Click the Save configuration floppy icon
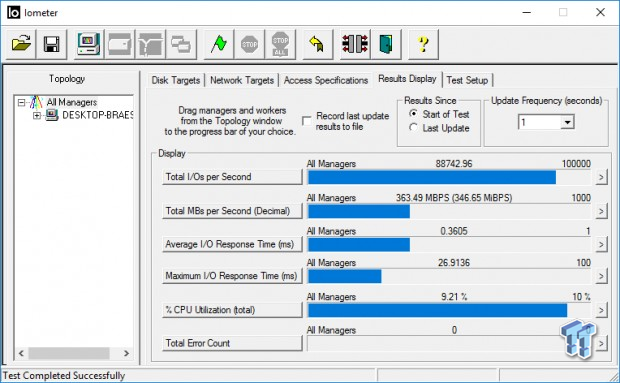Viewport: 620px width, 383px height. [x=51, y=44]
